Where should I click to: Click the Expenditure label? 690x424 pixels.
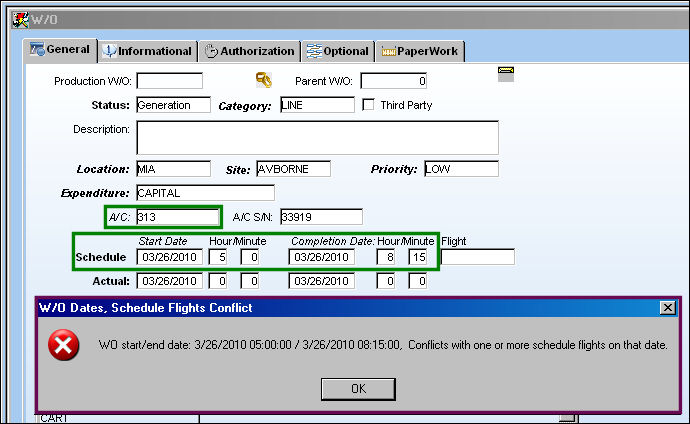pyautogui.click(x=95, y=193)
